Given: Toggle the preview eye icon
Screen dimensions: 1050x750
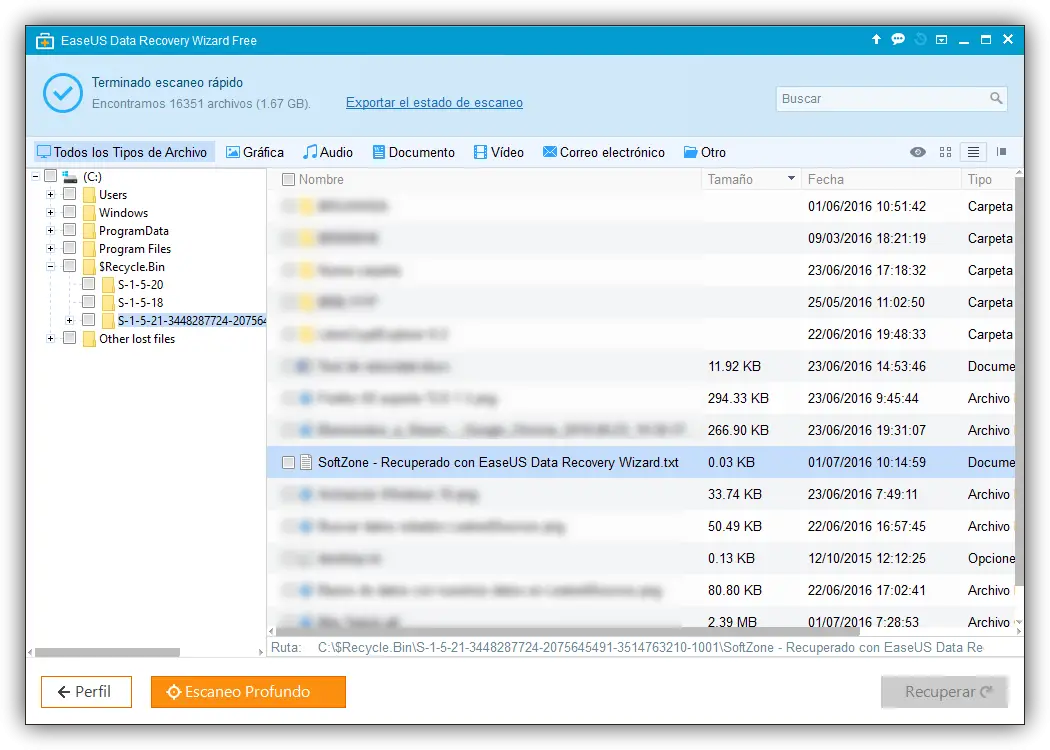Looking at the screenshot, I should tap(917, 152).
